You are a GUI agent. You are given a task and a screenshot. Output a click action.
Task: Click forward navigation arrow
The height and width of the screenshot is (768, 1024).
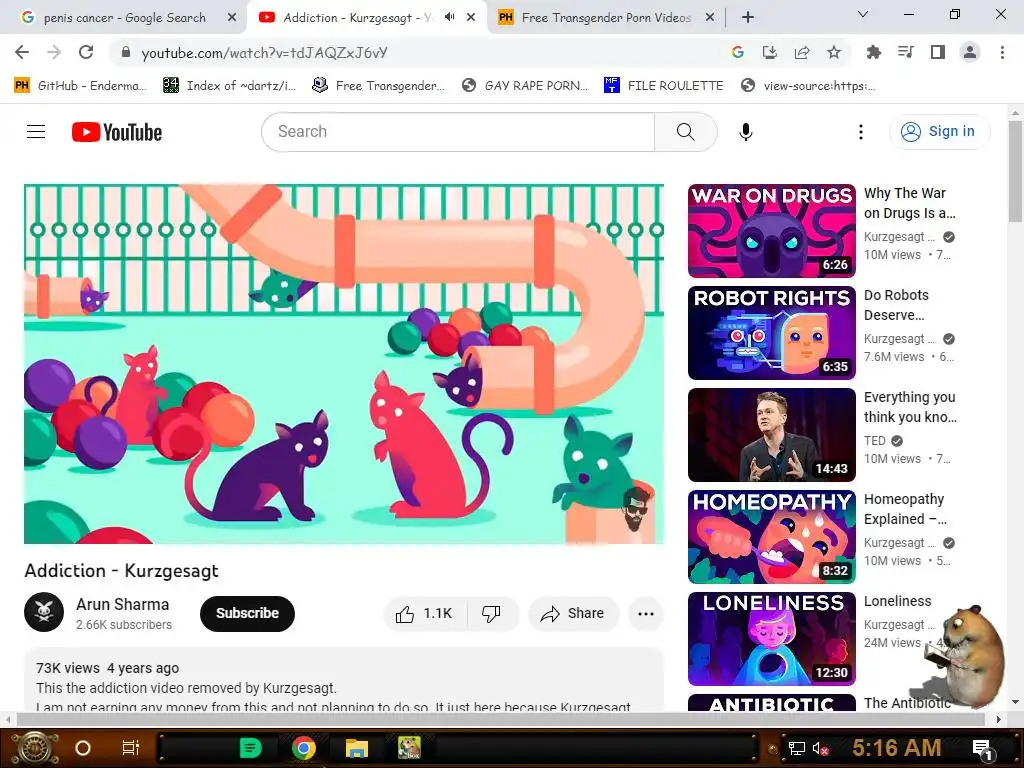tap(54, 52)
